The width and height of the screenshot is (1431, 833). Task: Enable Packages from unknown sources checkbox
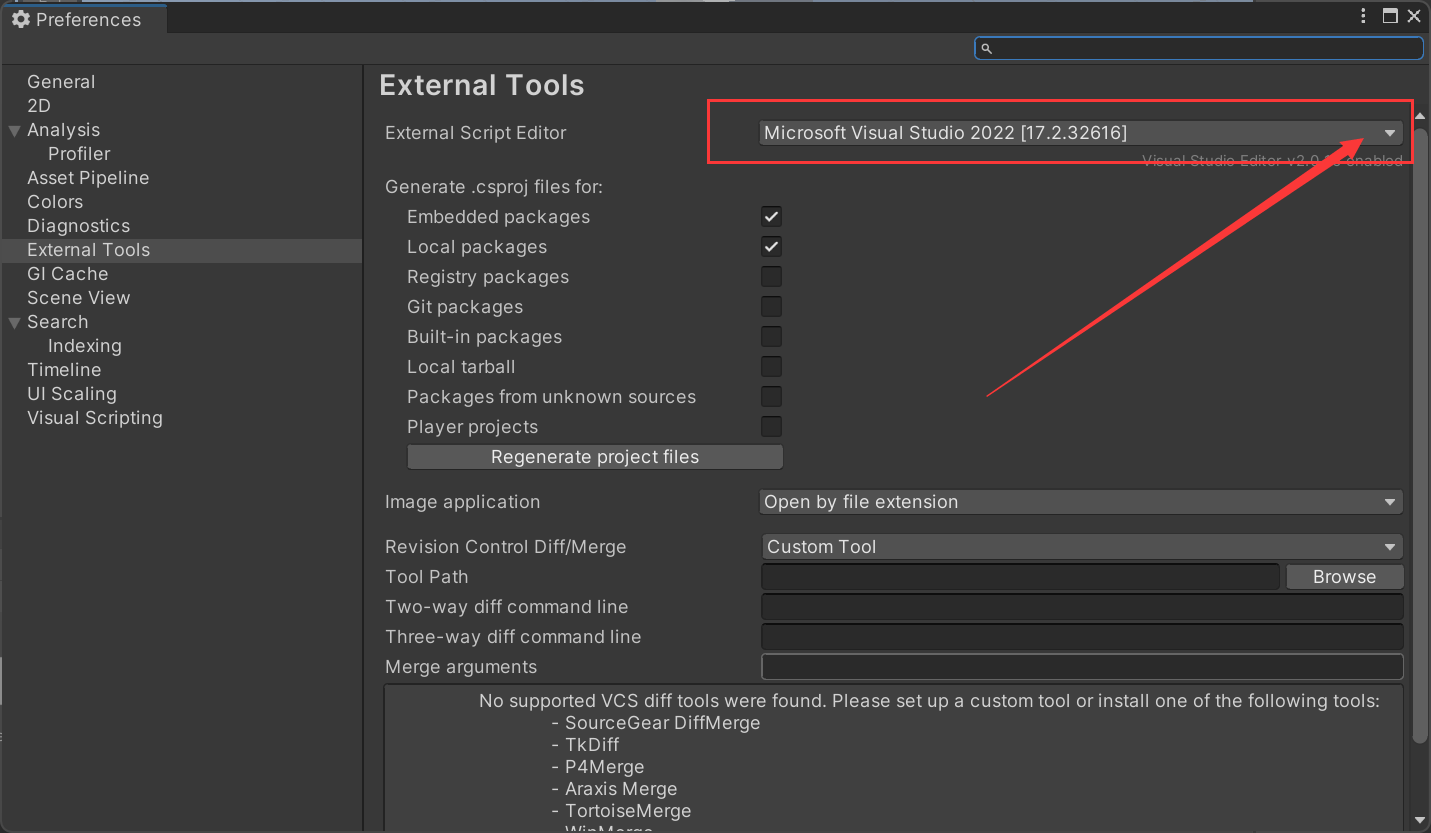point(771,397)
